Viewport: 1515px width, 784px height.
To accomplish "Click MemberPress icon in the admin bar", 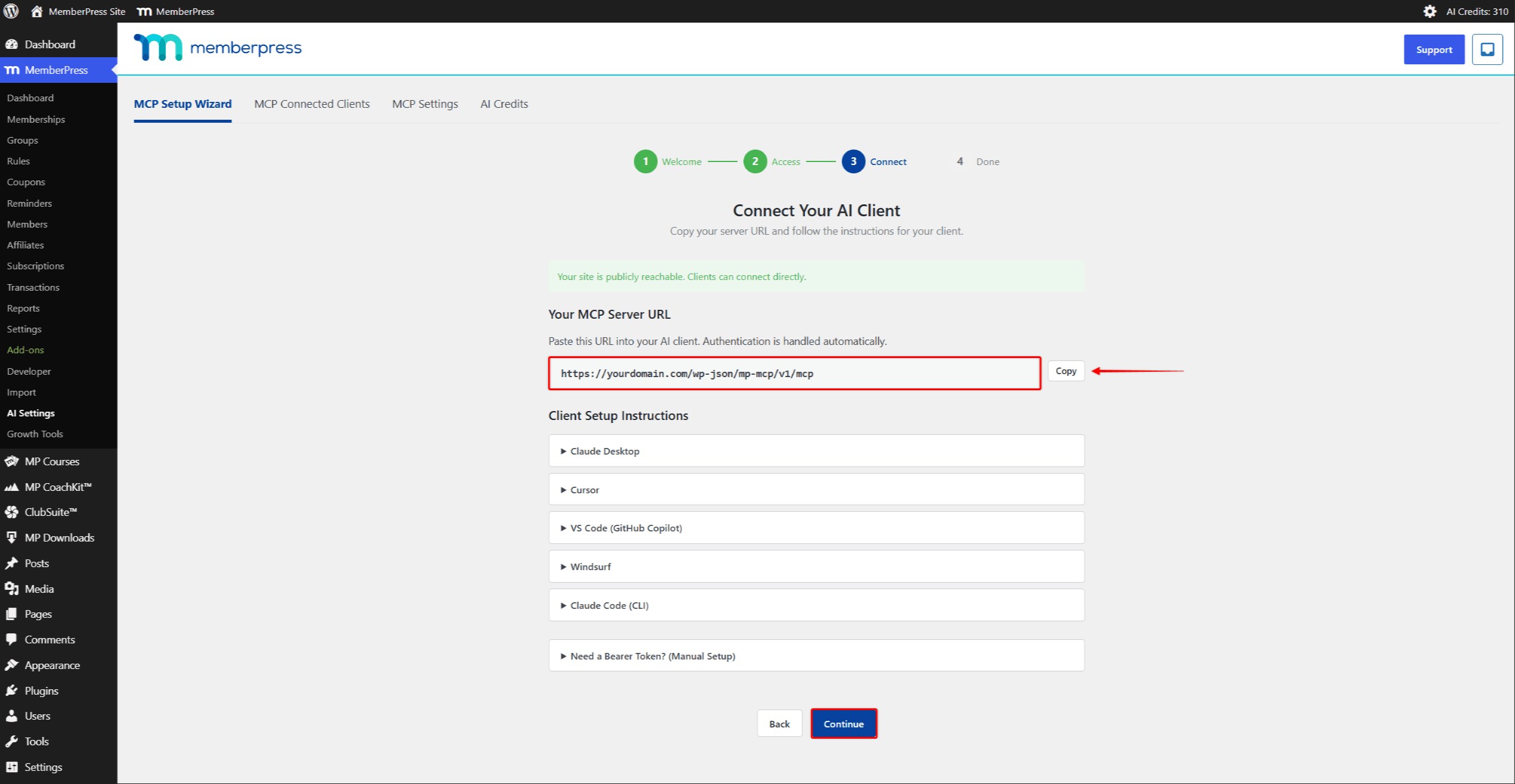I will 144,11.
